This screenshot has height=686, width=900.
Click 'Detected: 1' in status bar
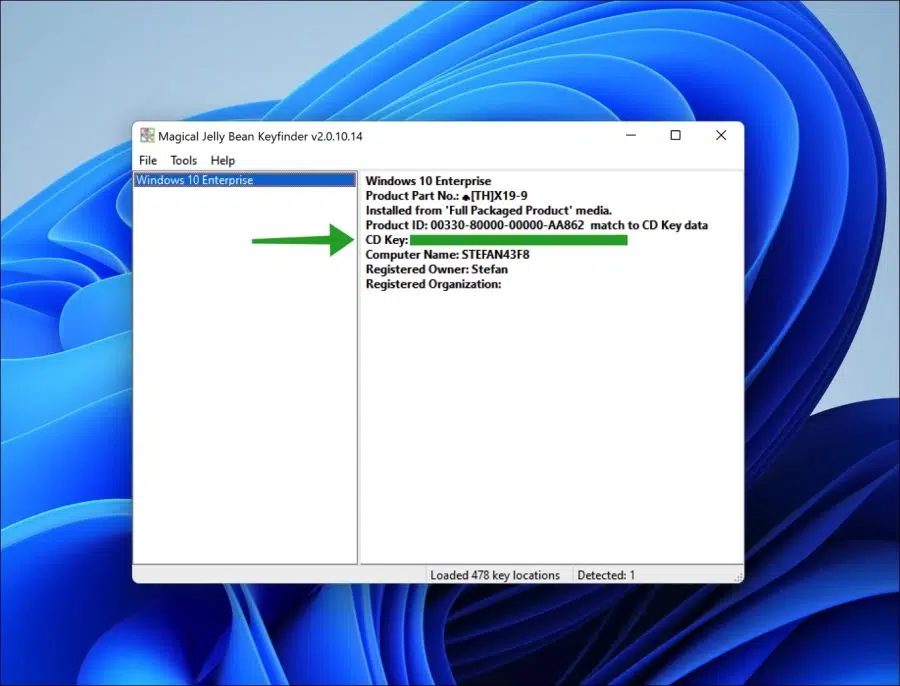(606, 575)
